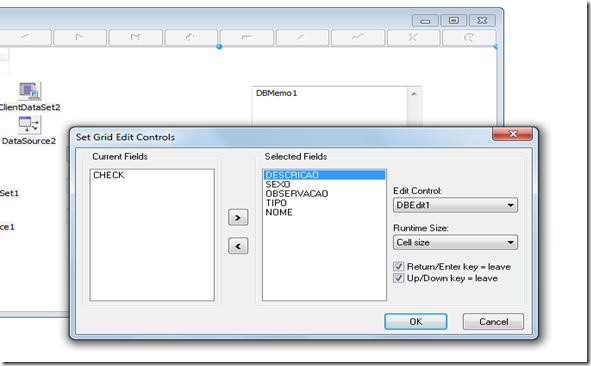The height and width of the screenshot is (366, 591).
Task: Click the navigator Next record arrow button
Action: coord(80,37)
